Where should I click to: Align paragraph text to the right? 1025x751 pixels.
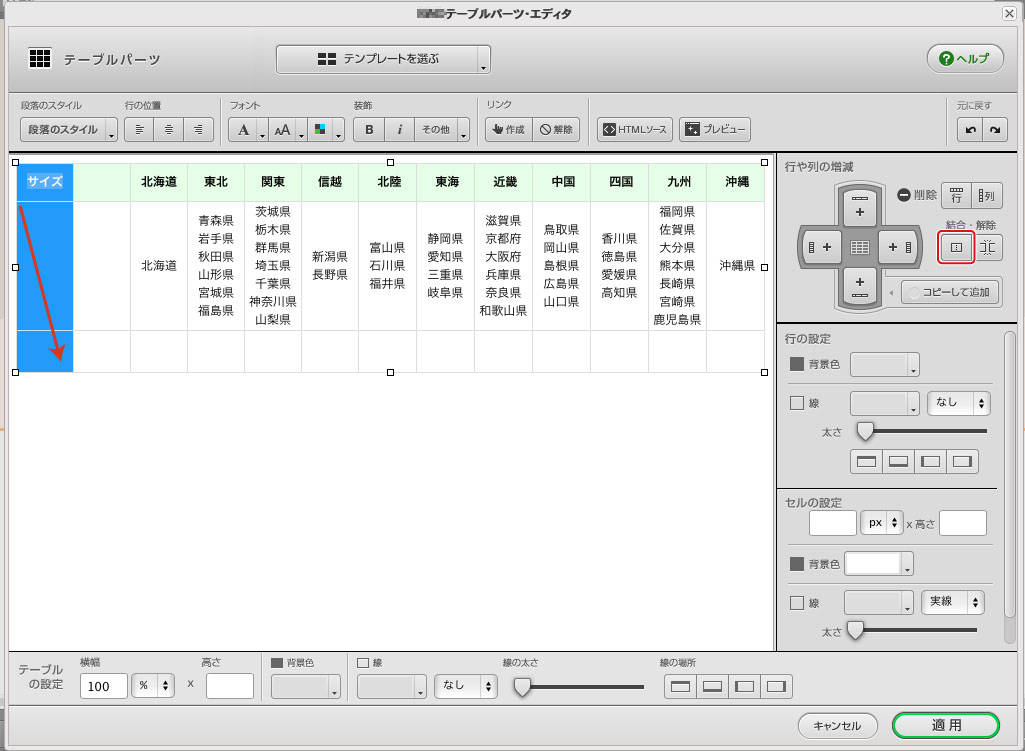click(x=198, y=129)
